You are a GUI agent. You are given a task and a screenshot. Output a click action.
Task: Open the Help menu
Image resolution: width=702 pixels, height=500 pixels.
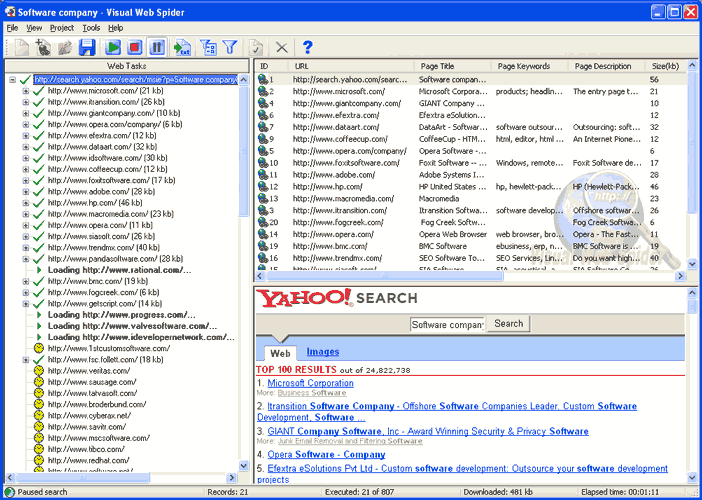point(116,28)
